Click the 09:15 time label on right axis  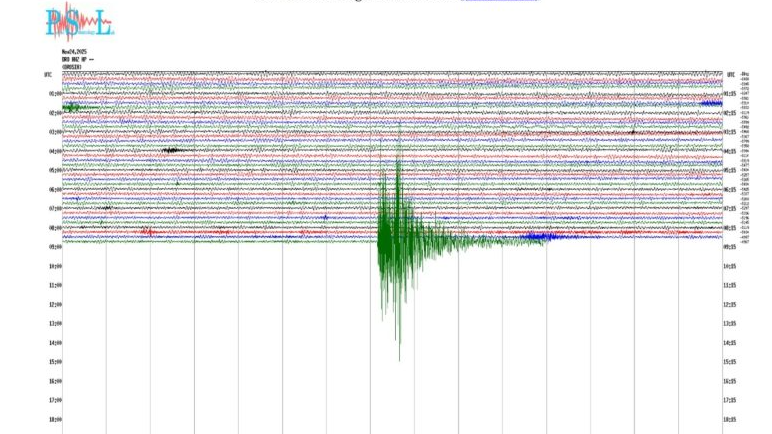click(x=730, y=247)
